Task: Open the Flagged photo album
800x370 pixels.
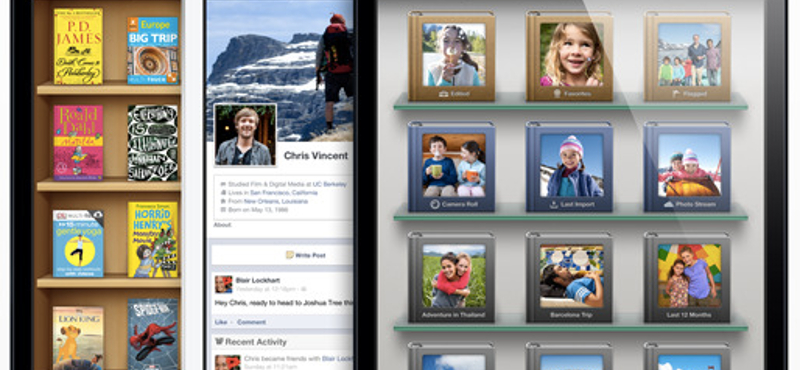Action: pyautogui.click(x=687, y=56)
